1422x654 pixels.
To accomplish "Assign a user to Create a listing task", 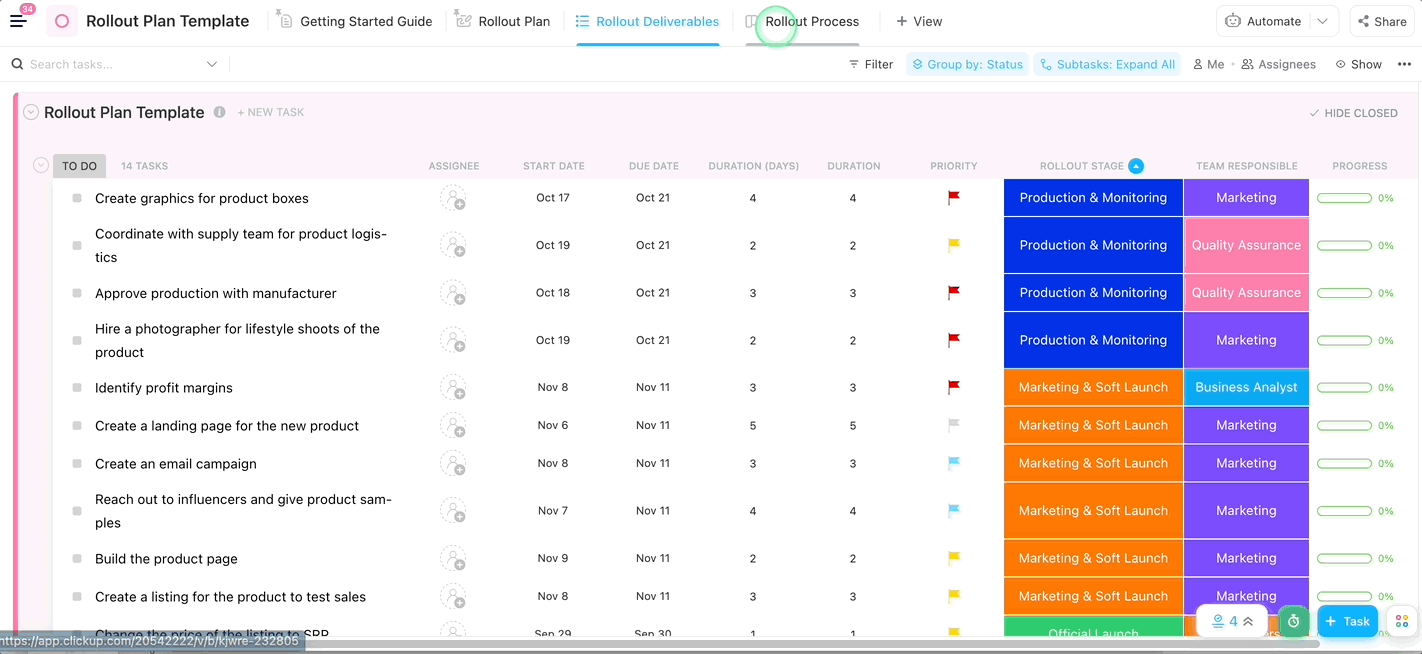I will click(x=454, y=597).
